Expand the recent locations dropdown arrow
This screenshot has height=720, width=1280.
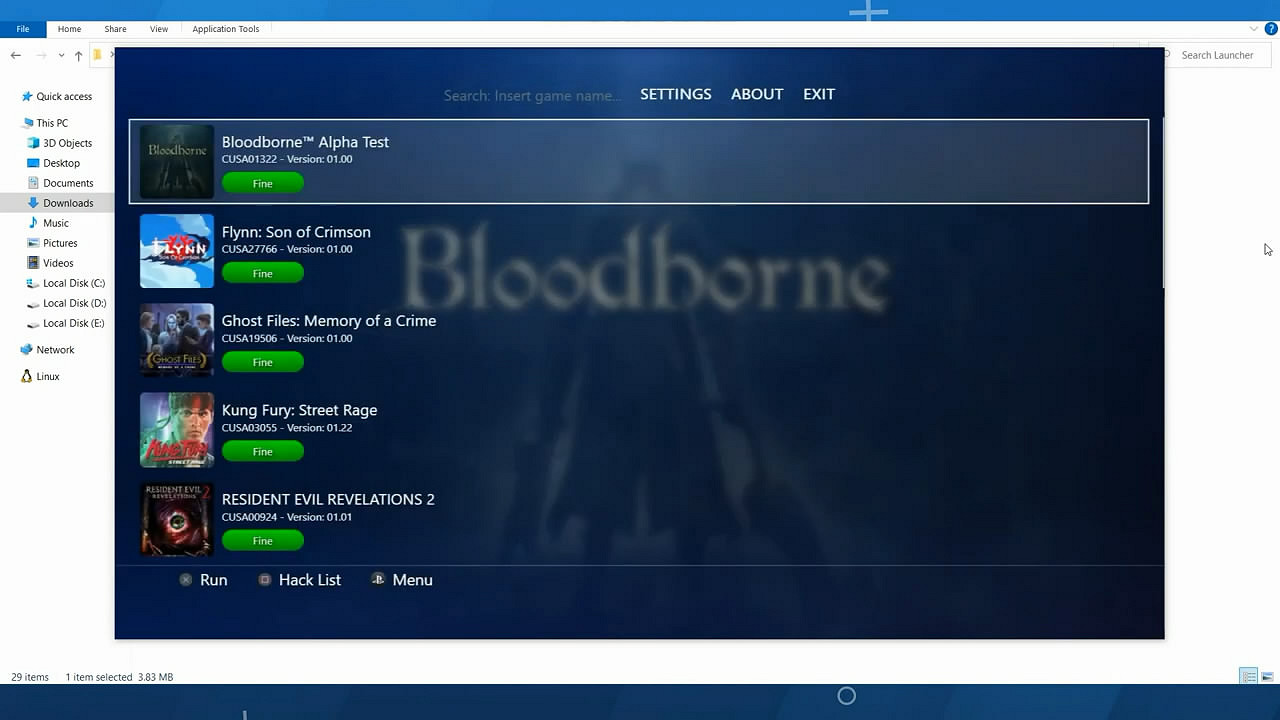tap(61, 55)
